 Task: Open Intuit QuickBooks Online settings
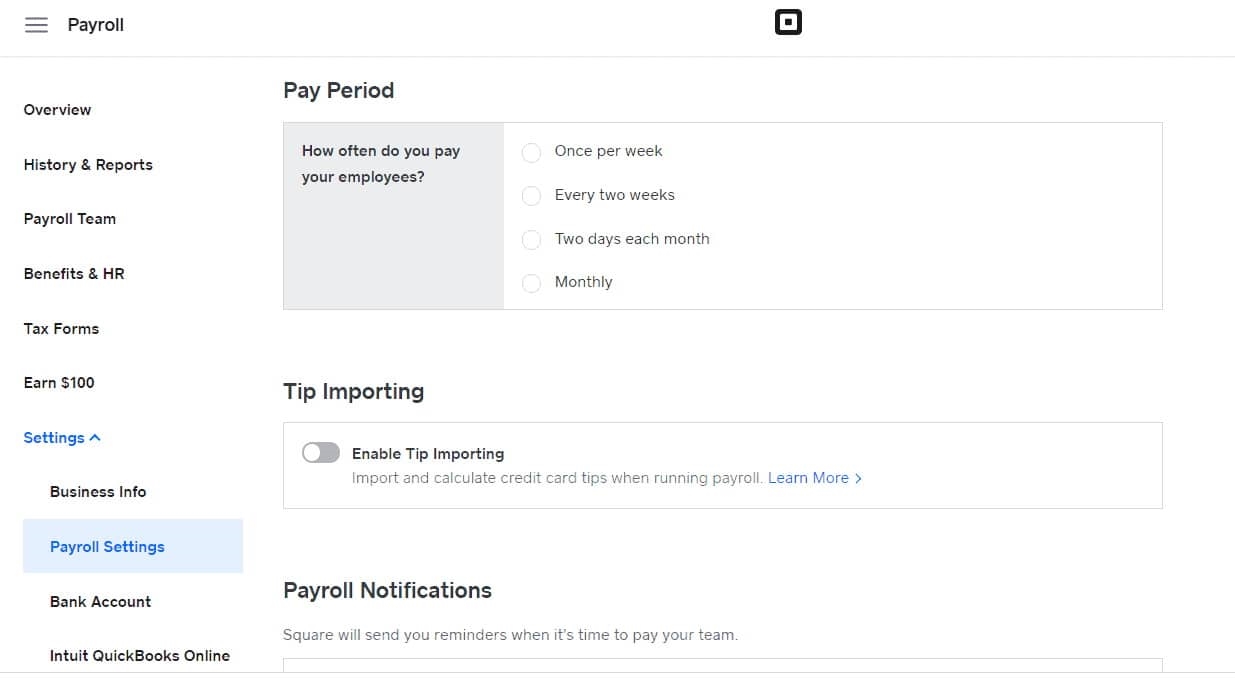pos(140,656)
